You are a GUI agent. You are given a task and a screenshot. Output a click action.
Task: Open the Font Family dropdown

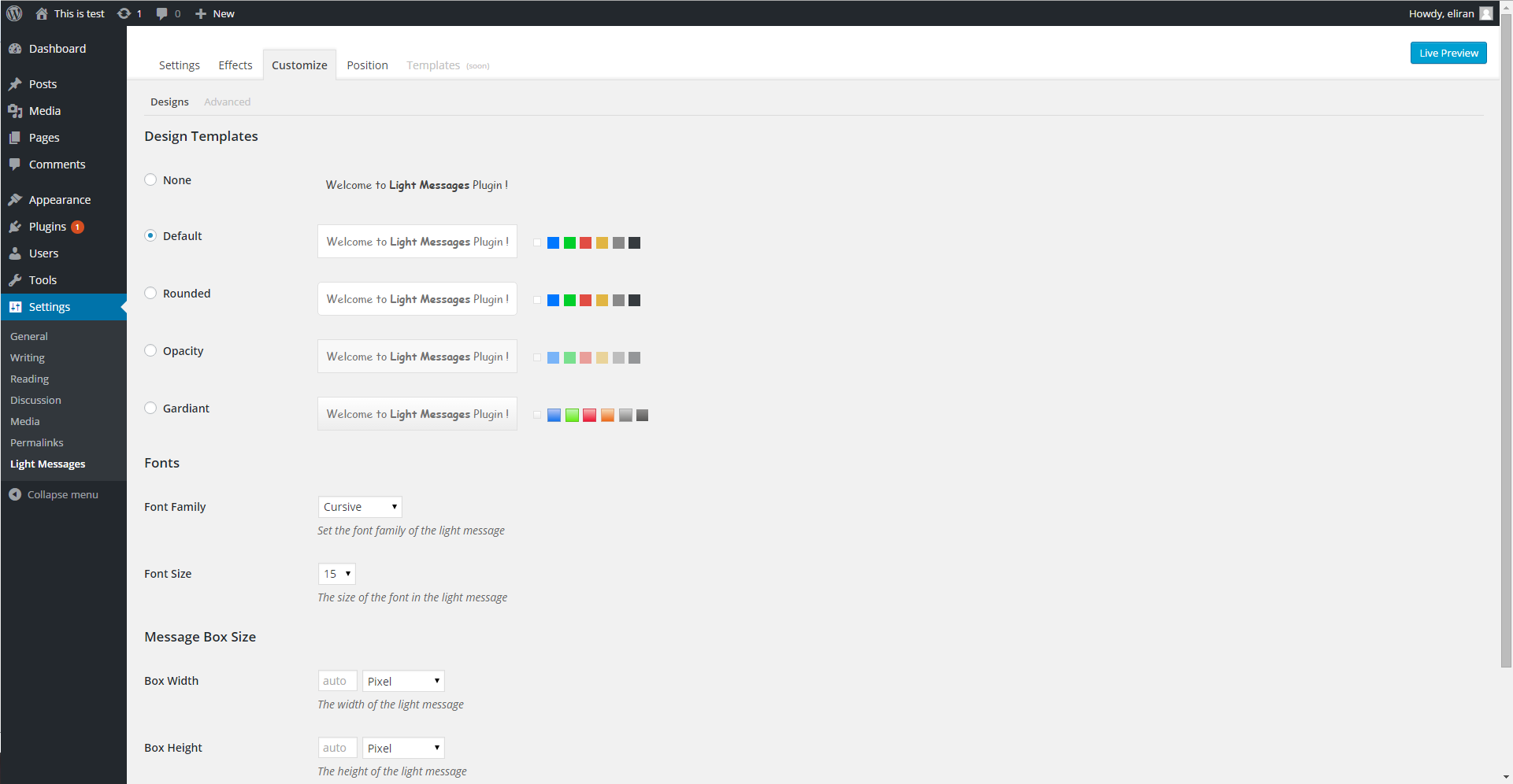coord(360,507)
